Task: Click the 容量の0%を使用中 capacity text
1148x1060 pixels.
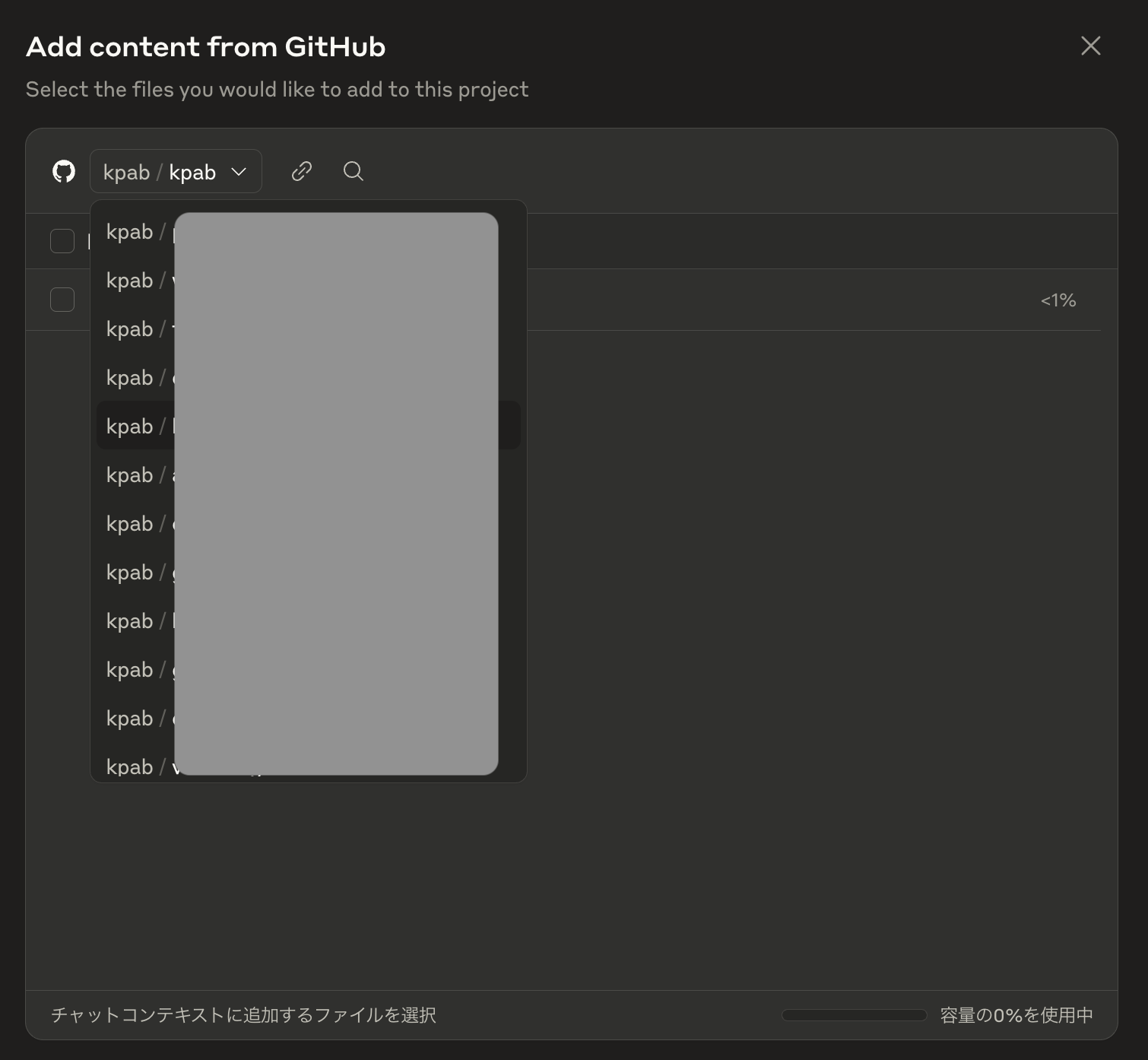Action: tap(1016, 1015)
